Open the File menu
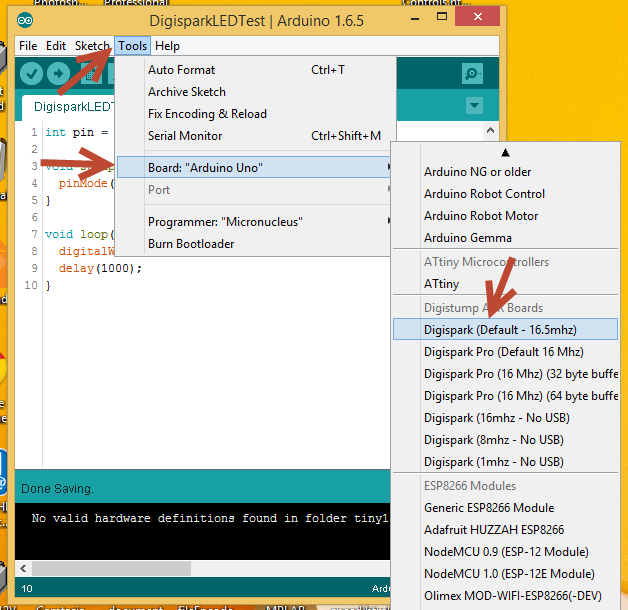 (x=28, y=46)
